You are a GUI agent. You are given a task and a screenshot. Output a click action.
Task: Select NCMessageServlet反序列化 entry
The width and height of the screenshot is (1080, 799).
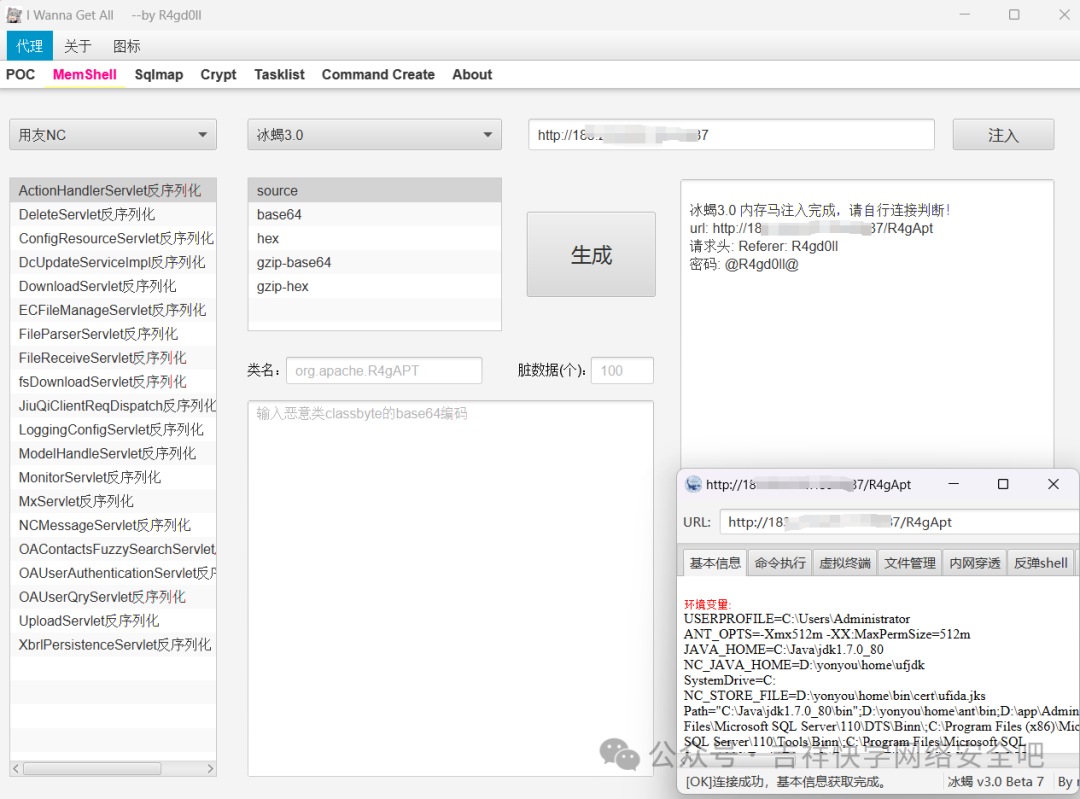click(x=113, y=525)
